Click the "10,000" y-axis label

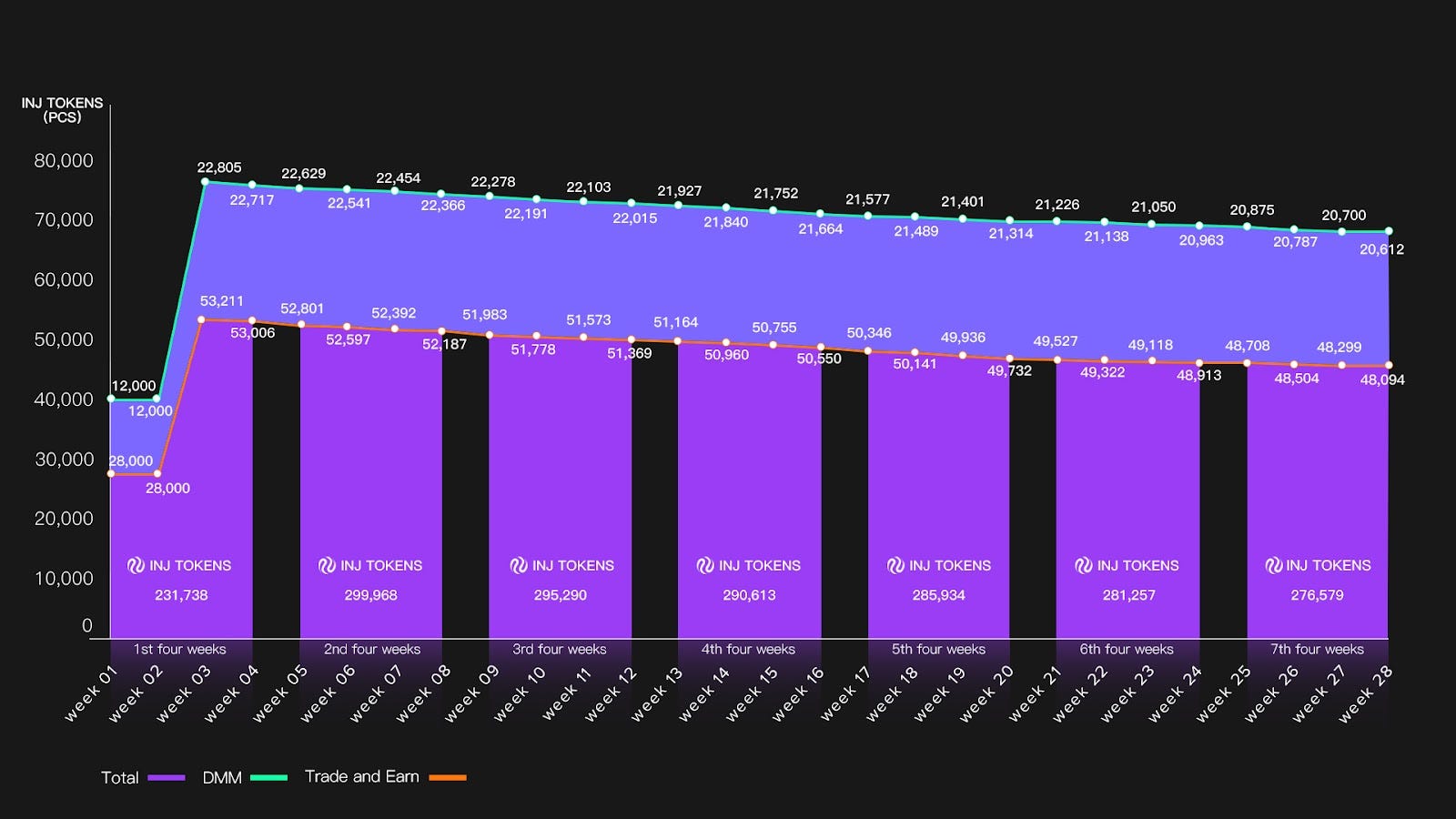[64, 579]
